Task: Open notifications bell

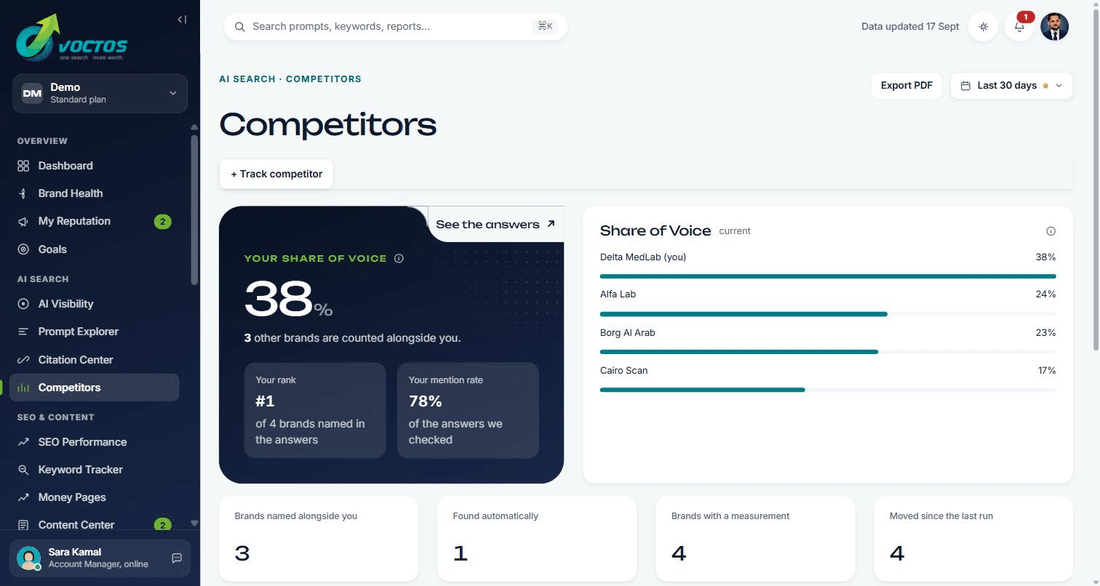Action: (x=1019, y=27)
